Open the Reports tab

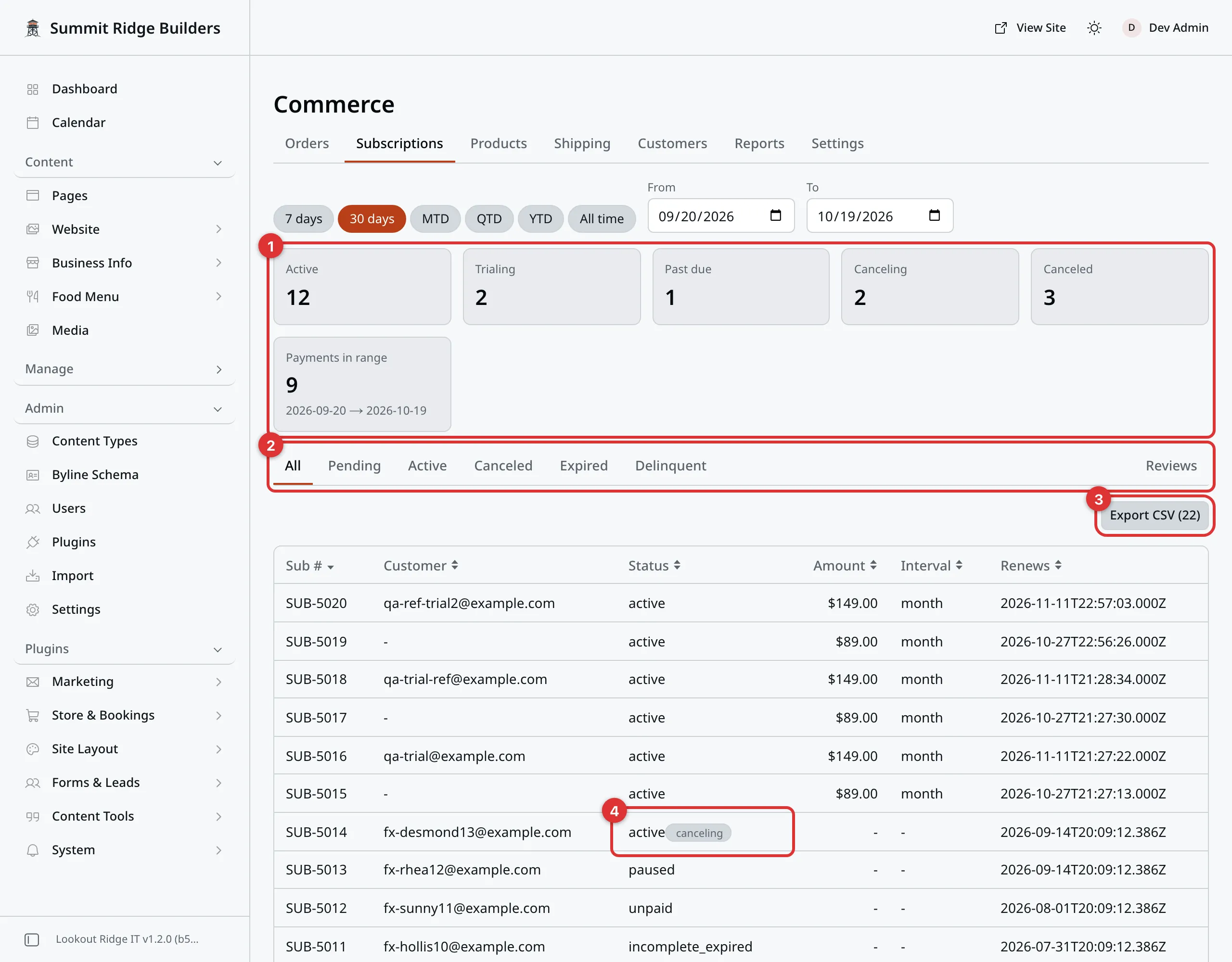(x=759, y=143)
